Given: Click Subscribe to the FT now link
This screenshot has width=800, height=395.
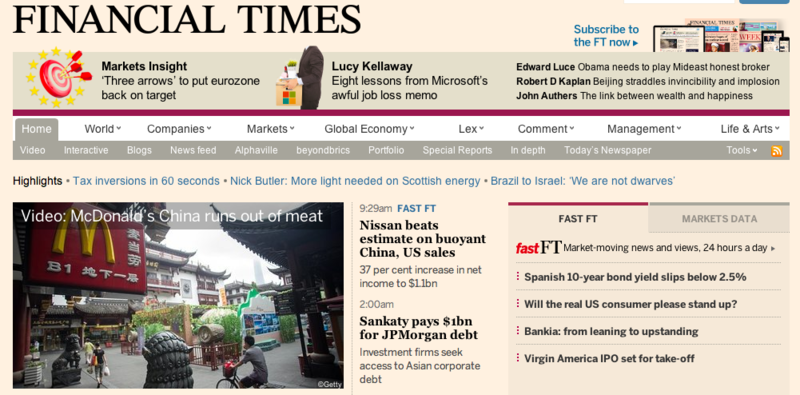Looking at the screenshot, I should click(606, 36).
